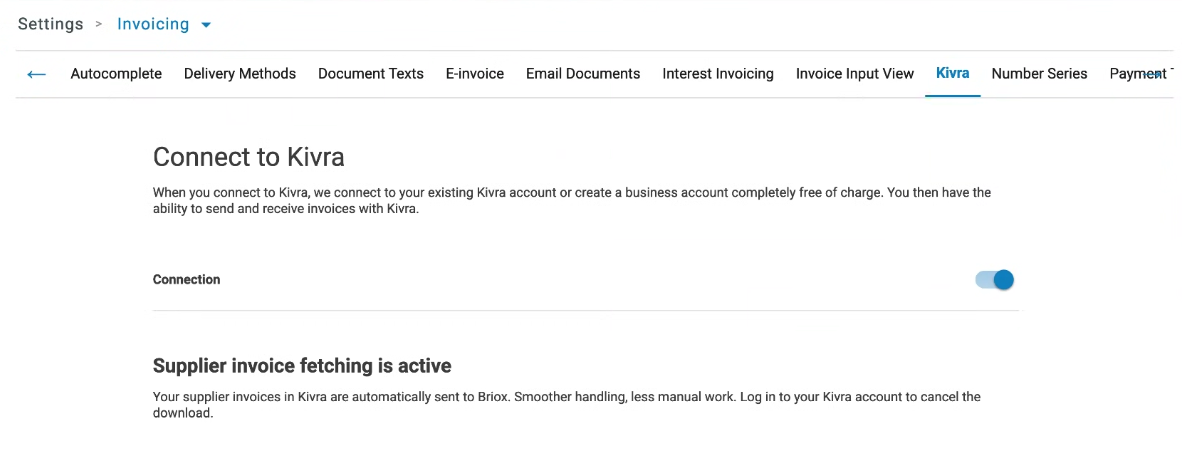Image resolution: width=1182 pixels, height=462 pixels.
Task: Click the right arrow to scroll tabs forward
Action: [x=1154, y=74]
